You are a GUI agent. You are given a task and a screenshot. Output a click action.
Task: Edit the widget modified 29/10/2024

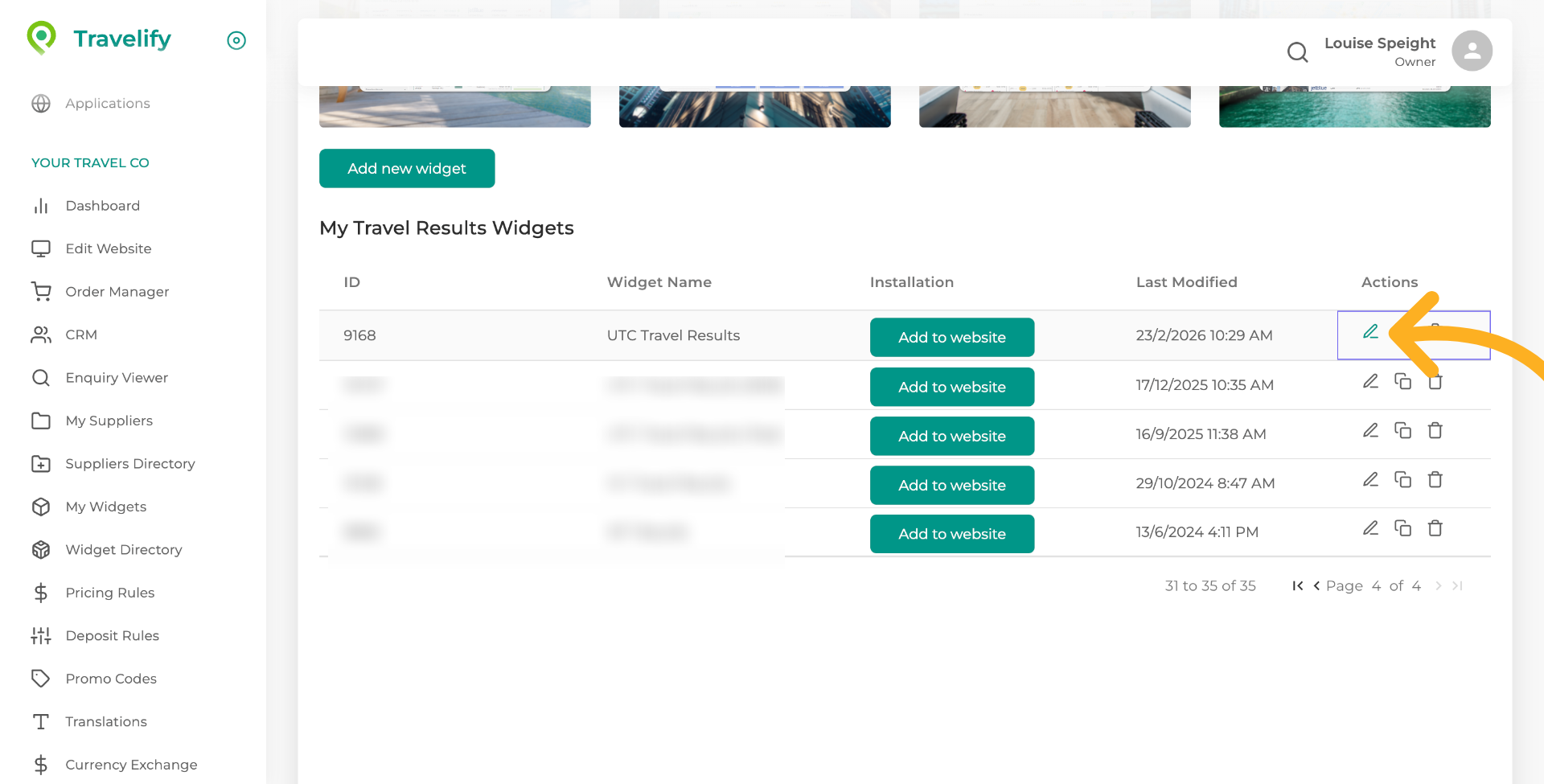(x=1370, y=480)
